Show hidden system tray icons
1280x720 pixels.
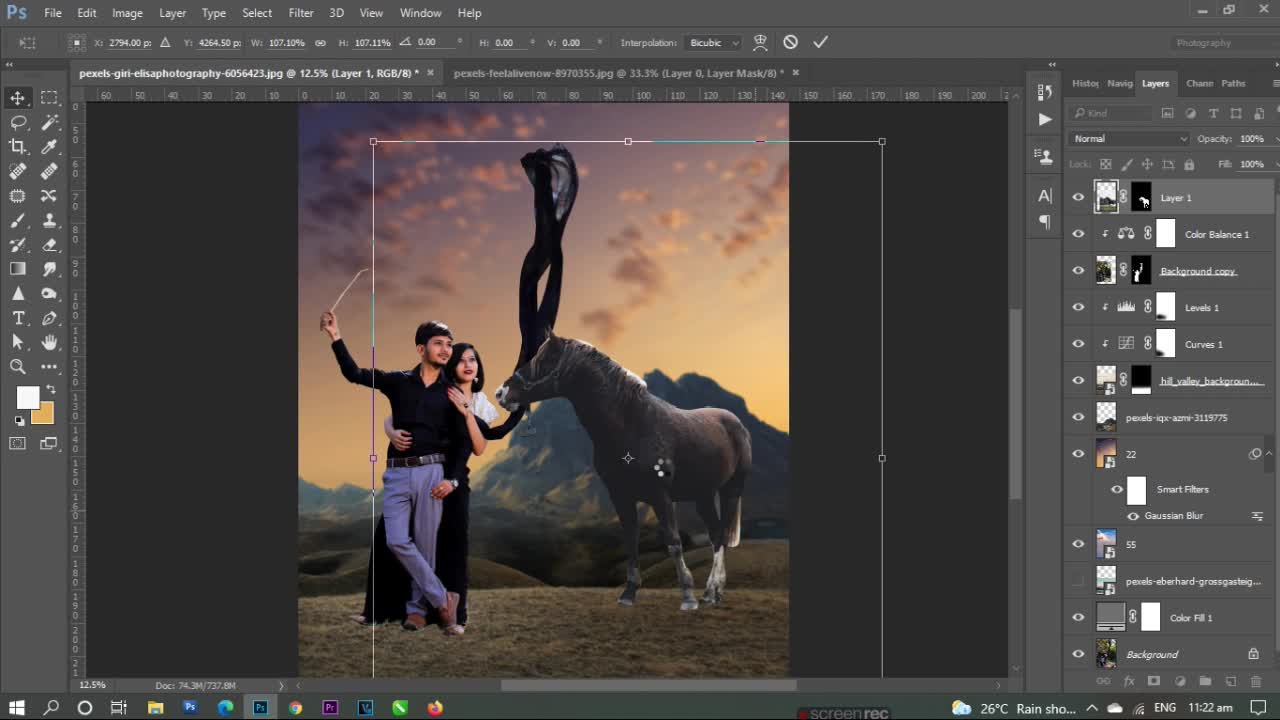coord(1092,708)
